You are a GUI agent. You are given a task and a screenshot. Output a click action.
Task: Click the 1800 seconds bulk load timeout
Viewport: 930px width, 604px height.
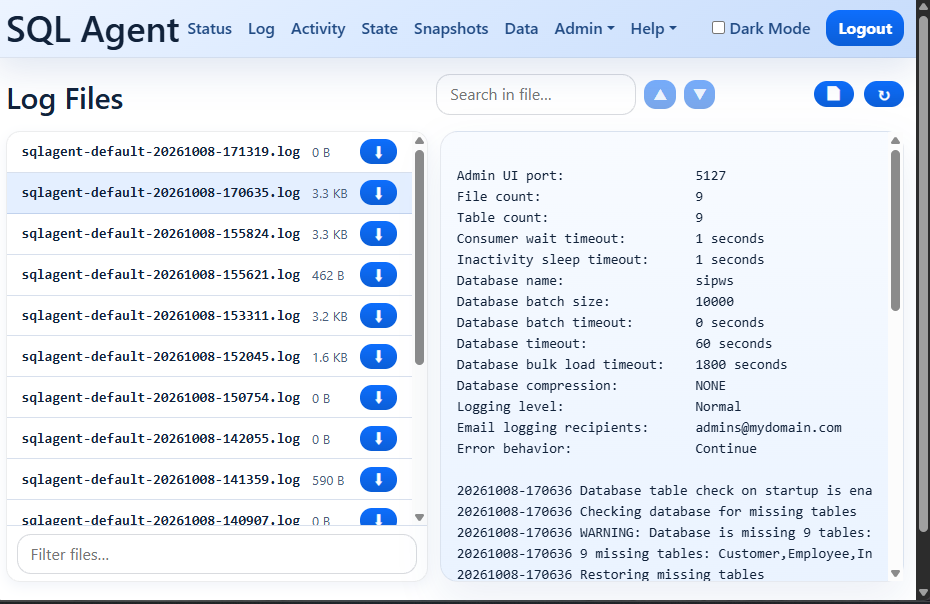point(741,364)
